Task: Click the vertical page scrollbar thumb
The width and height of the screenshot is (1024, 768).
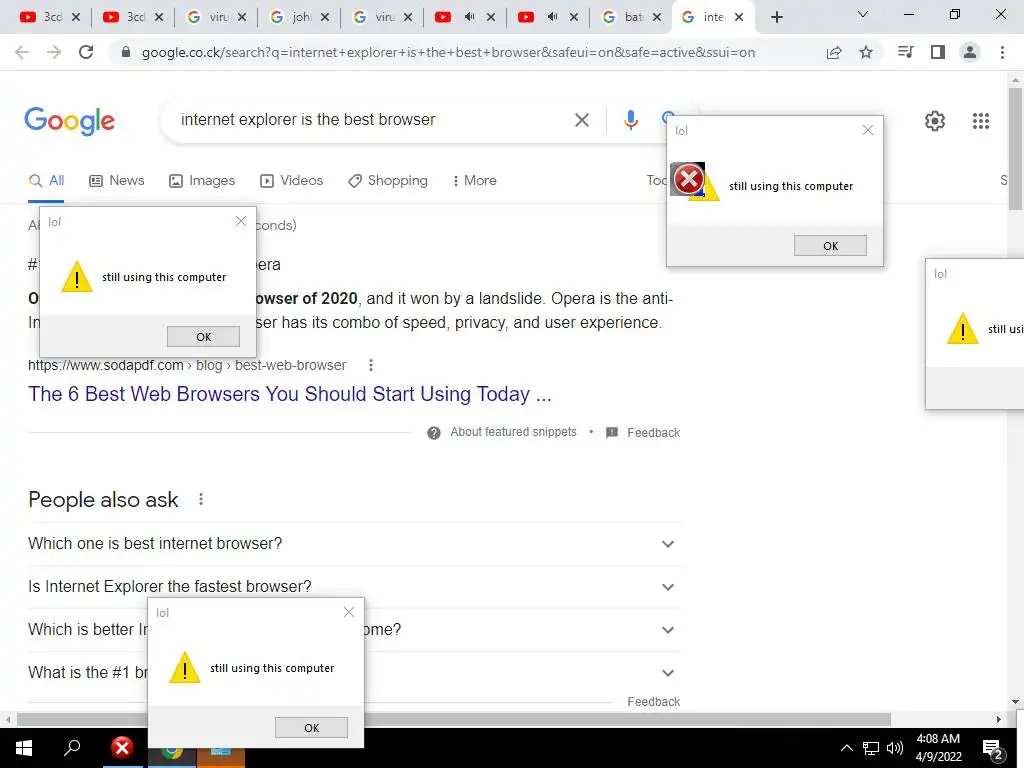Action: point(1016,149)
